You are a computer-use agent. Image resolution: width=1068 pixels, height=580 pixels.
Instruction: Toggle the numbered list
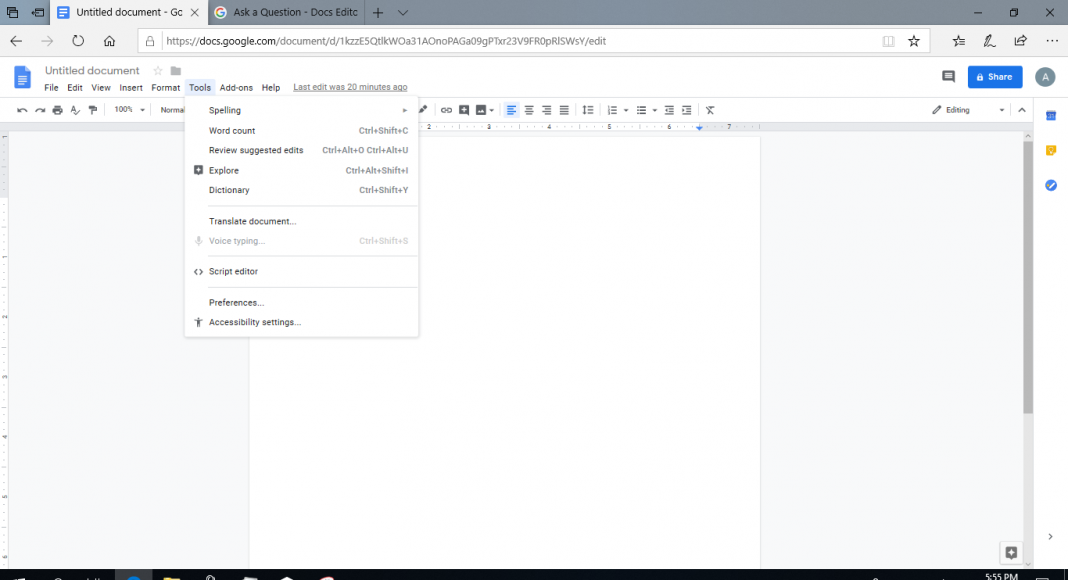(612, 110)
